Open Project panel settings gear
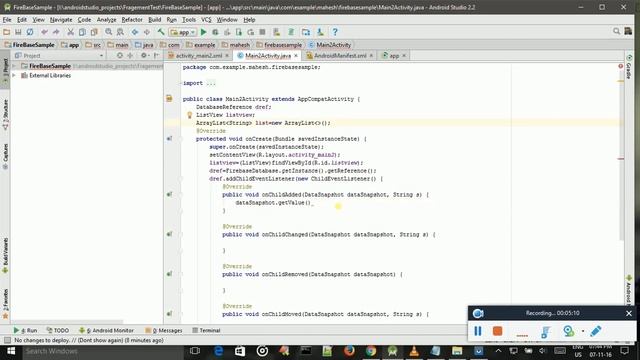The height and width of the screenshot is (360, 640). click(x=144, y=55)
